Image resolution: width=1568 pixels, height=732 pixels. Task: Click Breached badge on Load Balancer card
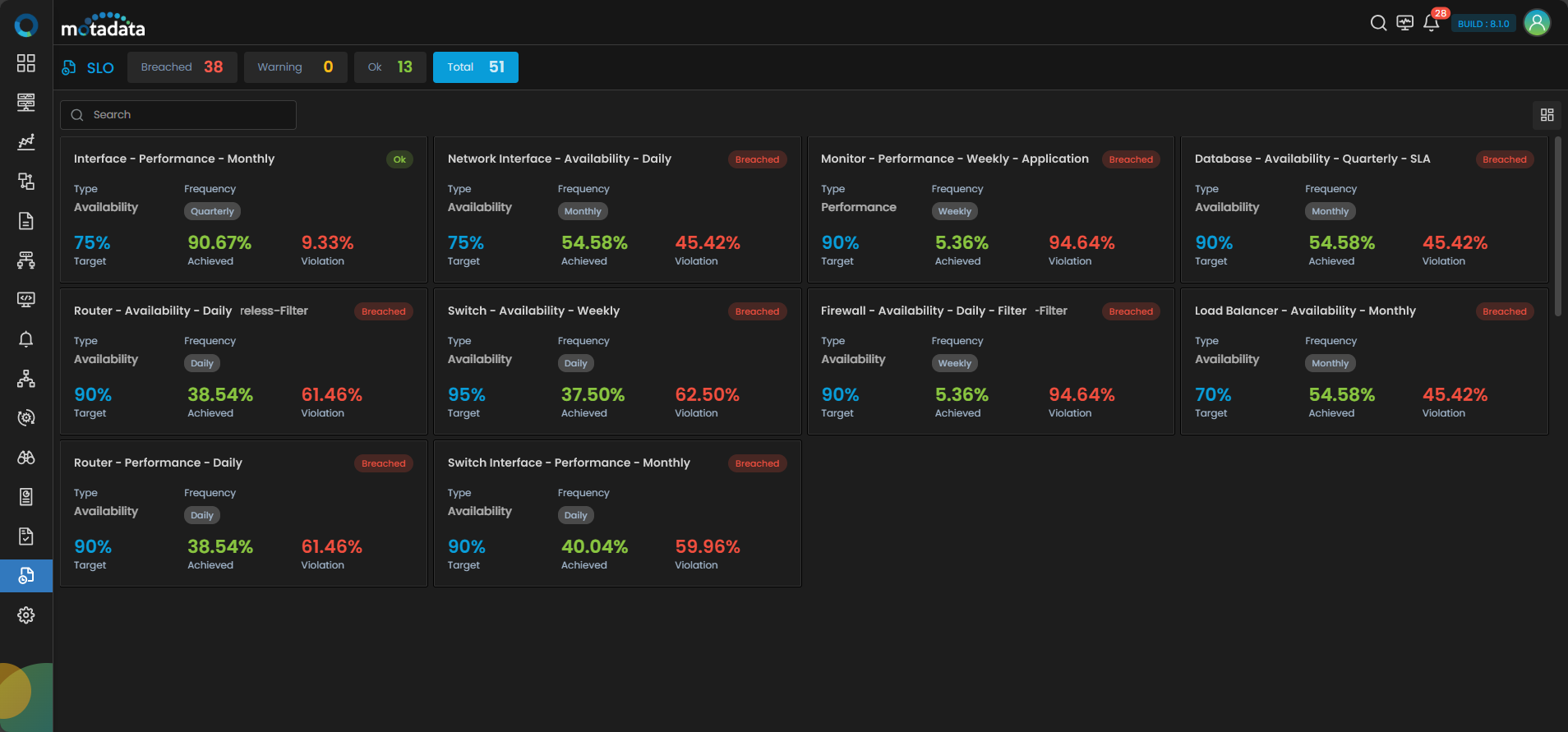tap(1504, 311)
